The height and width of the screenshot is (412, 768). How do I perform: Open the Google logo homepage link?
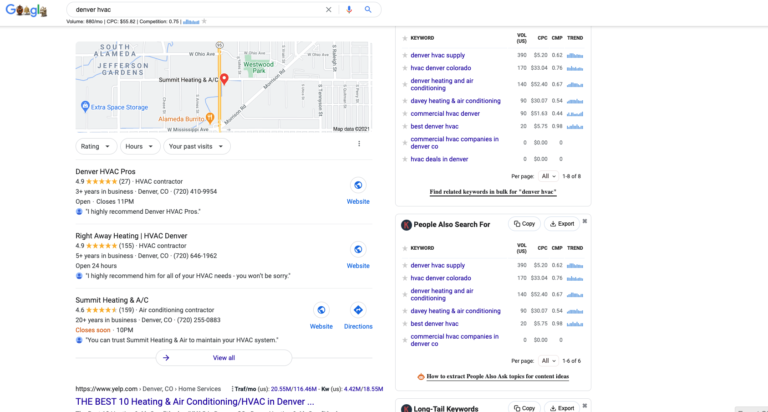(x=26, y=10)
